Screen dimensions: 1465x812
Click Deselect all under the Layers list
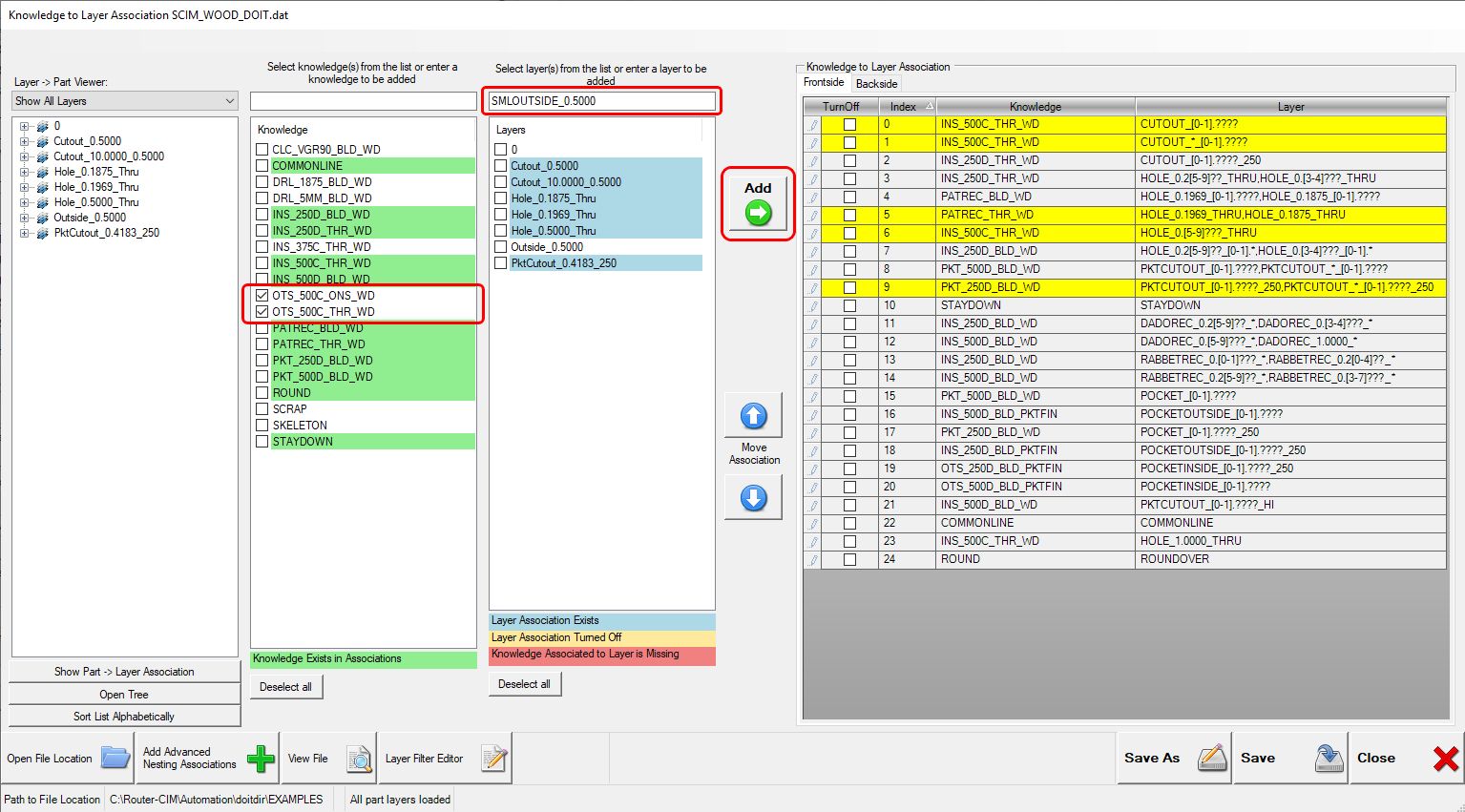(x=524, y=684)
